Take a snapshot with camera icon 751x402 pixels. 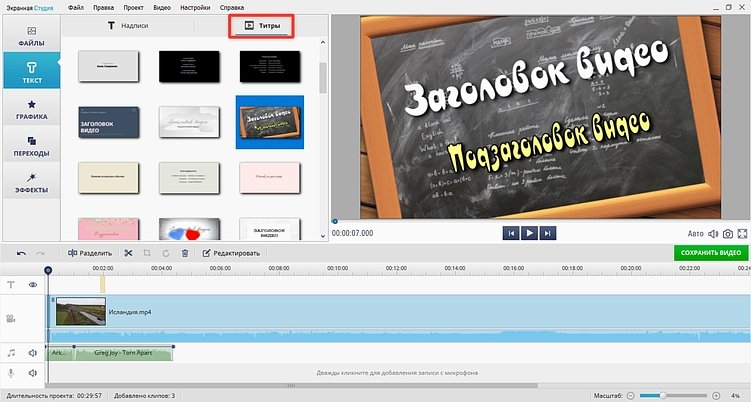[x=728, y=233]
